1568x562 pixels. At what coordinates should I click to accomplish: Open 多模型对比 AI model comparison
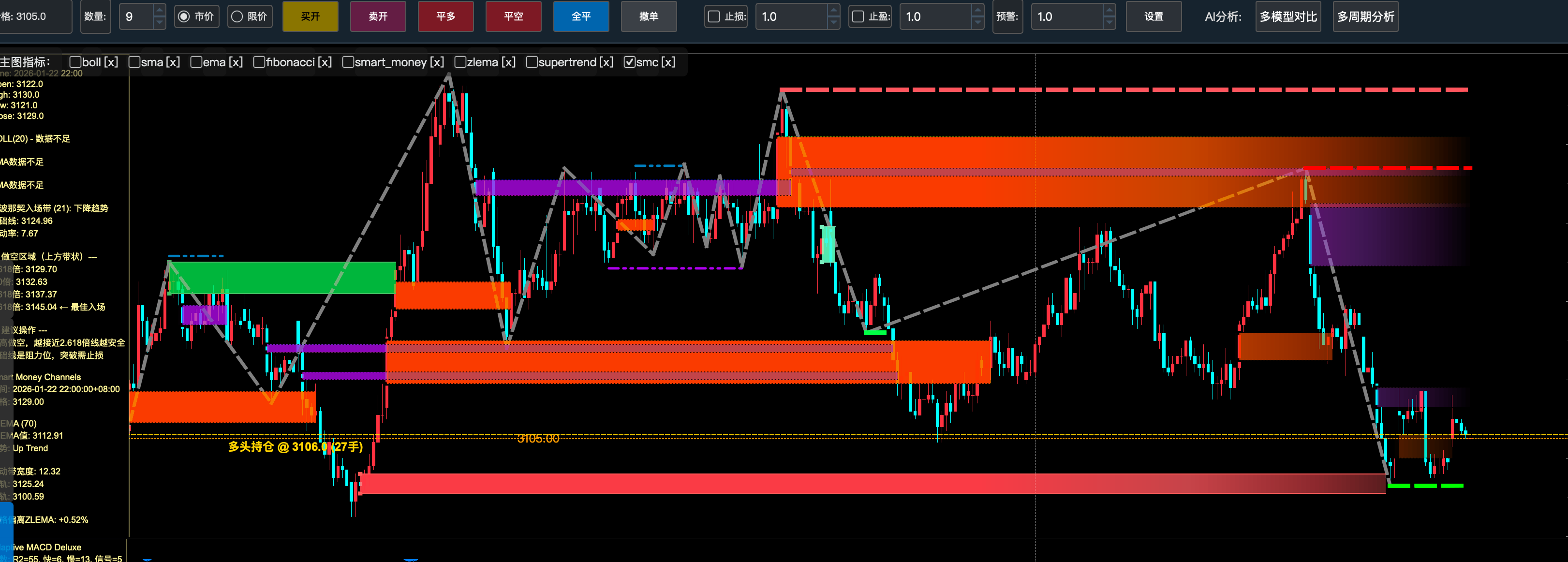[1288, 16]
